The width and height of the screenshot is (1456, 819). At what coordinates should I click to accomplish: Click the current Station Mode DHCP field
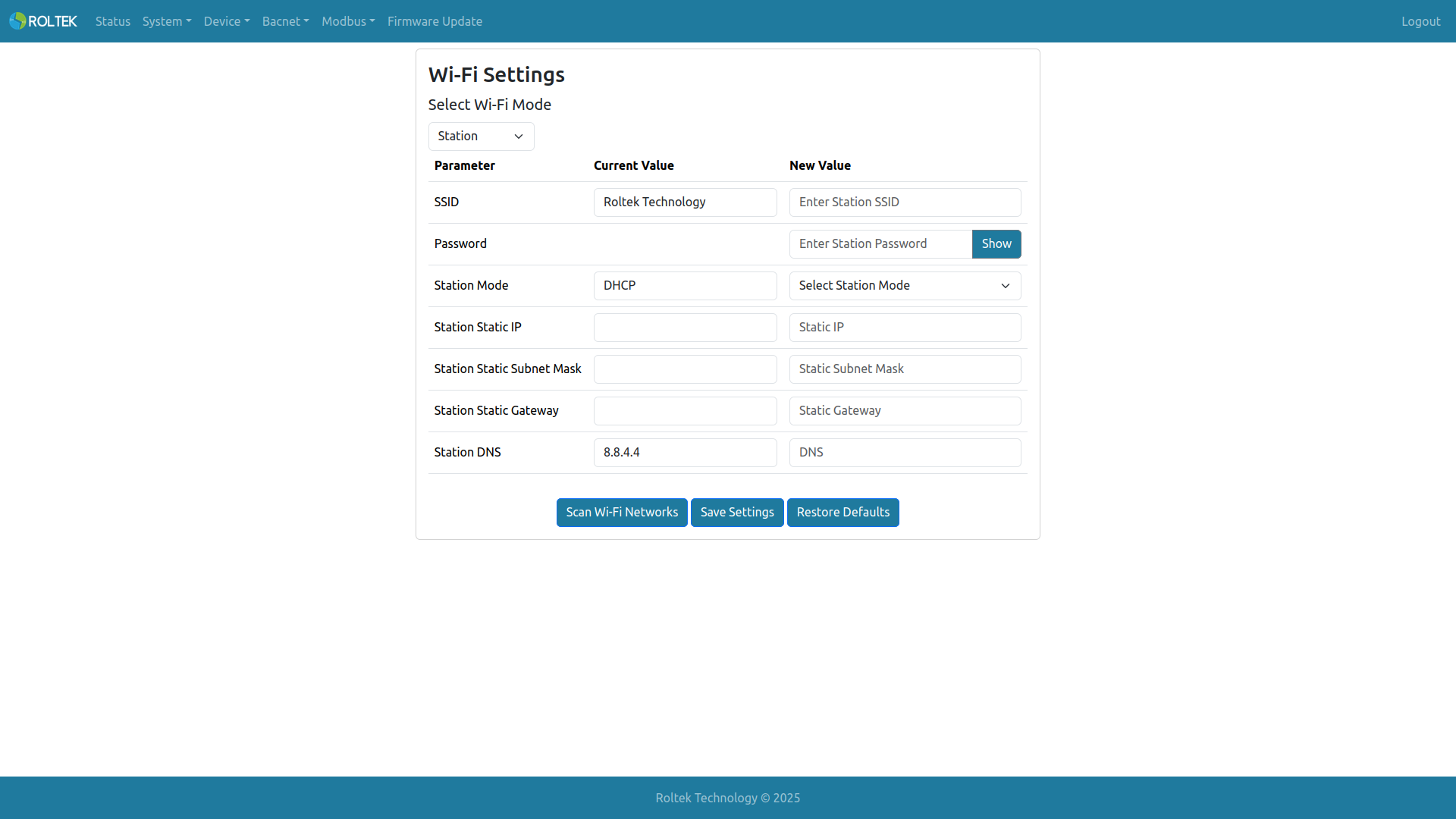685,286
